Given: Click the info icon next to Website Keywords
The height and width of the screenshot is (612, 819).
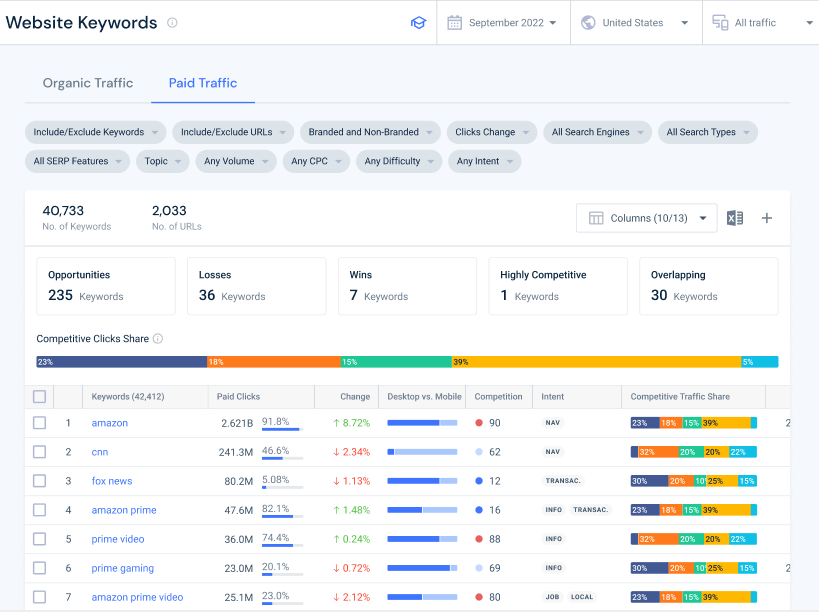Looking at the screenshot, I should point(171,22).
